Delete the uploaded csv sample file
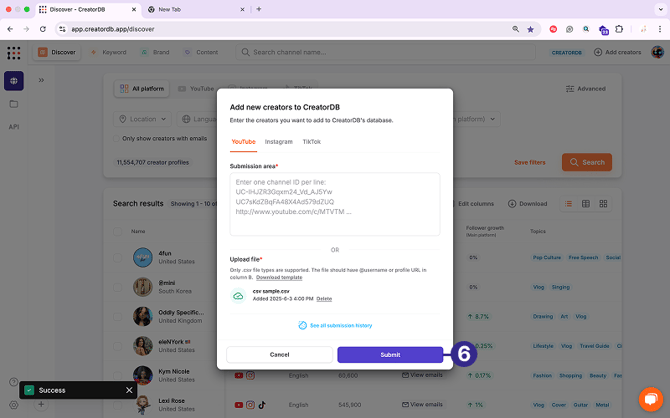Viewport: 670px width, 418px height. pos(324,299)
